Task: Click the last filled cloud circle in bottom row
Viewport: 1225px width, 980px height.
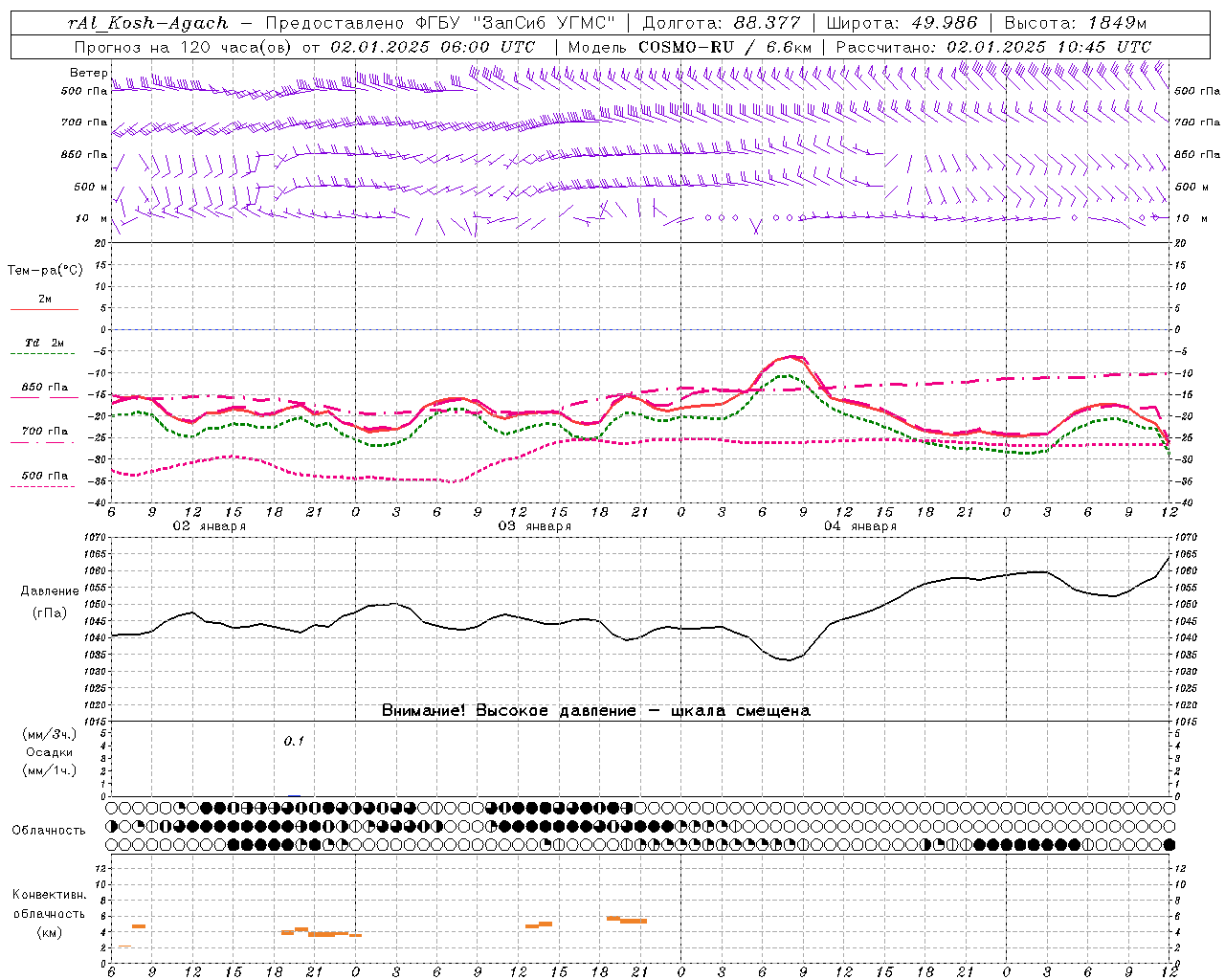Action: pyautogui.click(x=1169, y=845)
